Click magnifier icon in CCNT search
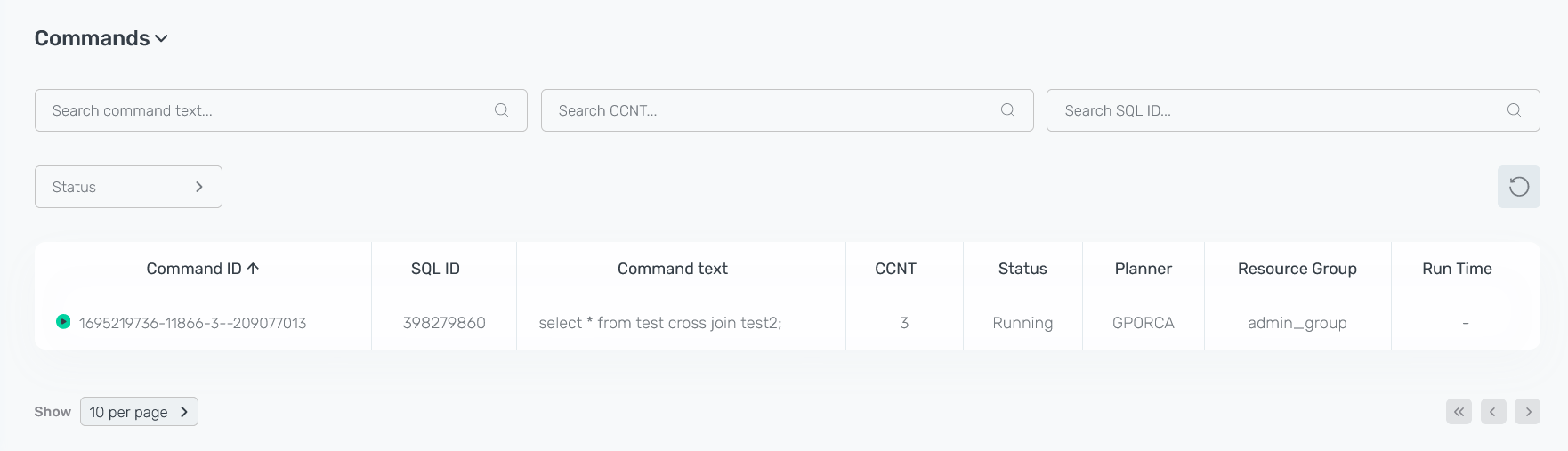1568x451 pixels. pos(1008,110)
